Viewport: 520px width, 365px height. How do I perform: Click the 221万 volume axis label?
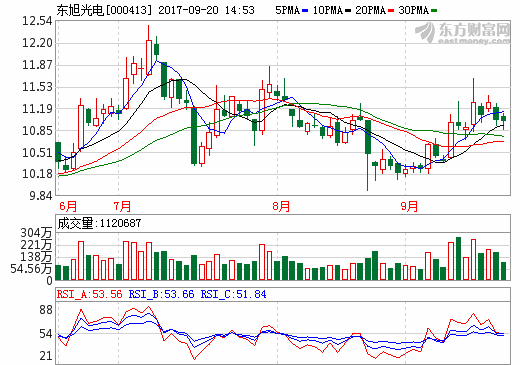(x=36, y=245)
